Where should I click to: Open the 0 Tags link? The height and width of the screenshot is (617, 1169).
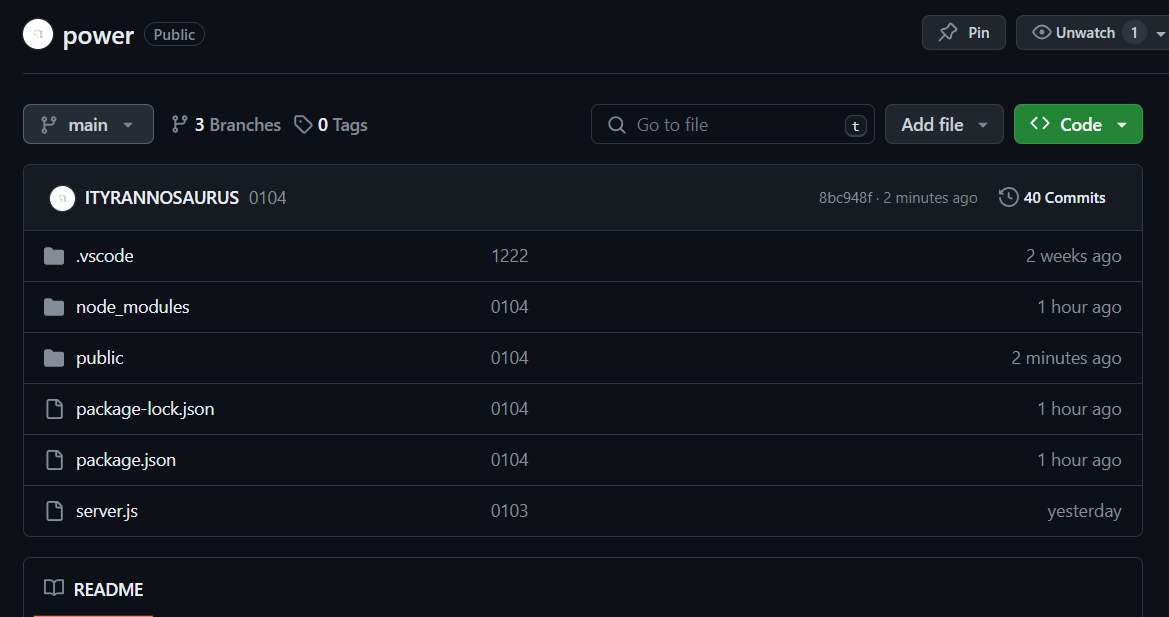pos(331,125)
